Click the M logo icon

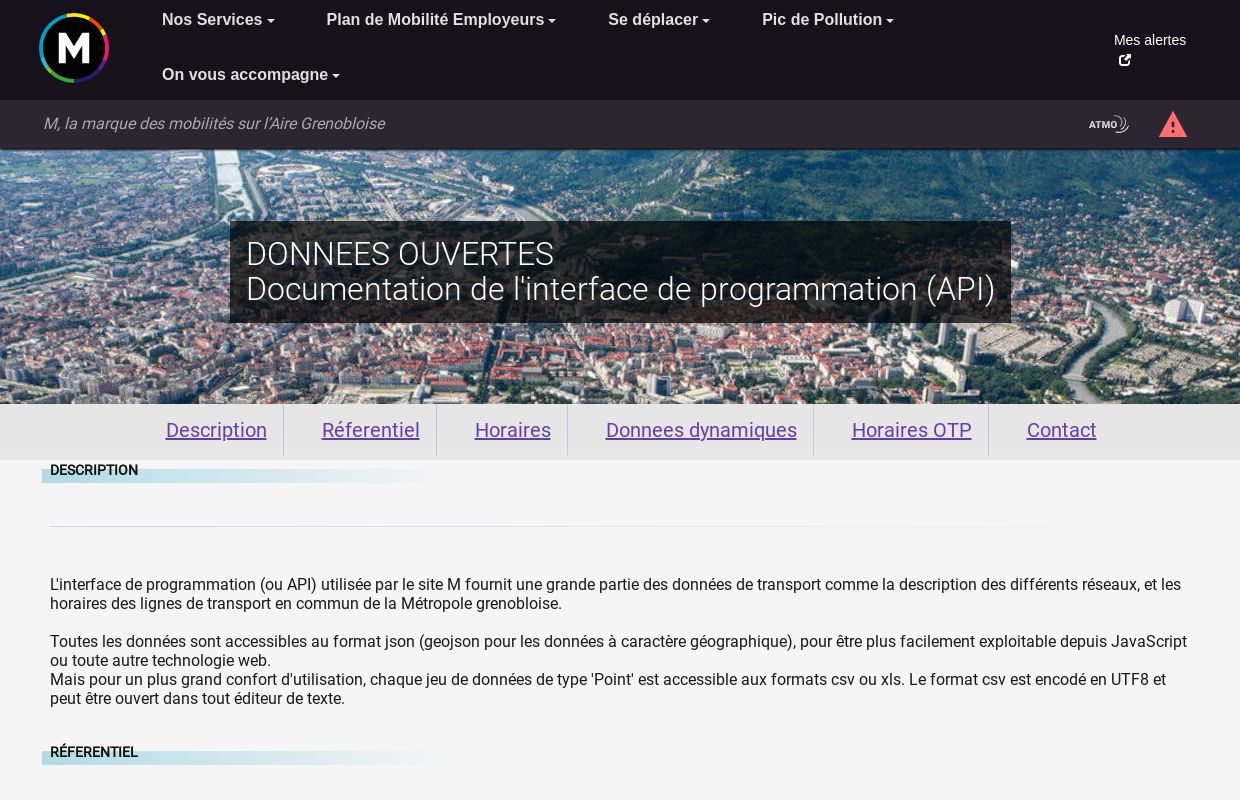(x=74, y=48)
